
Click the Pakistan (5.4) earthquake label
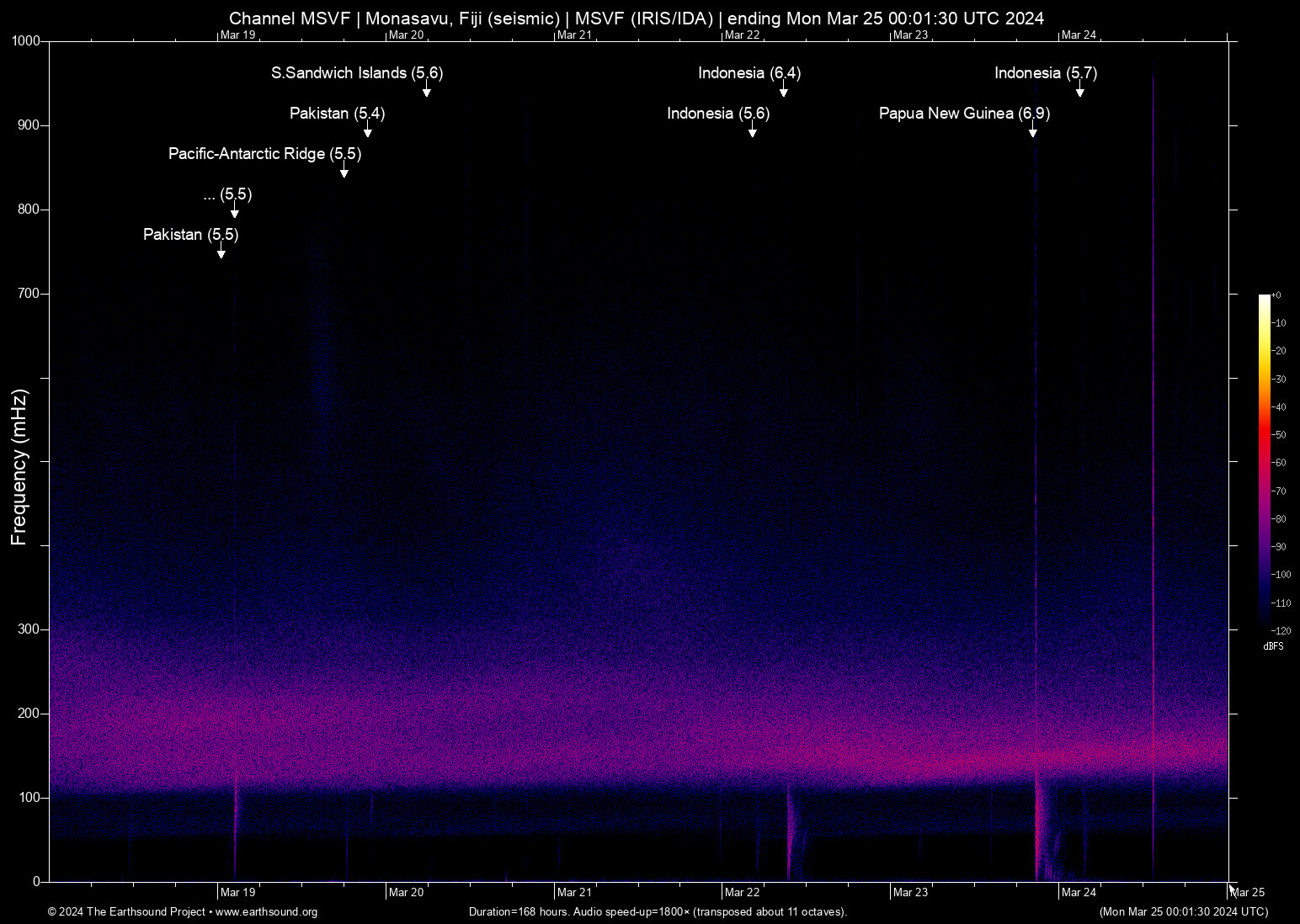(338, 114)
